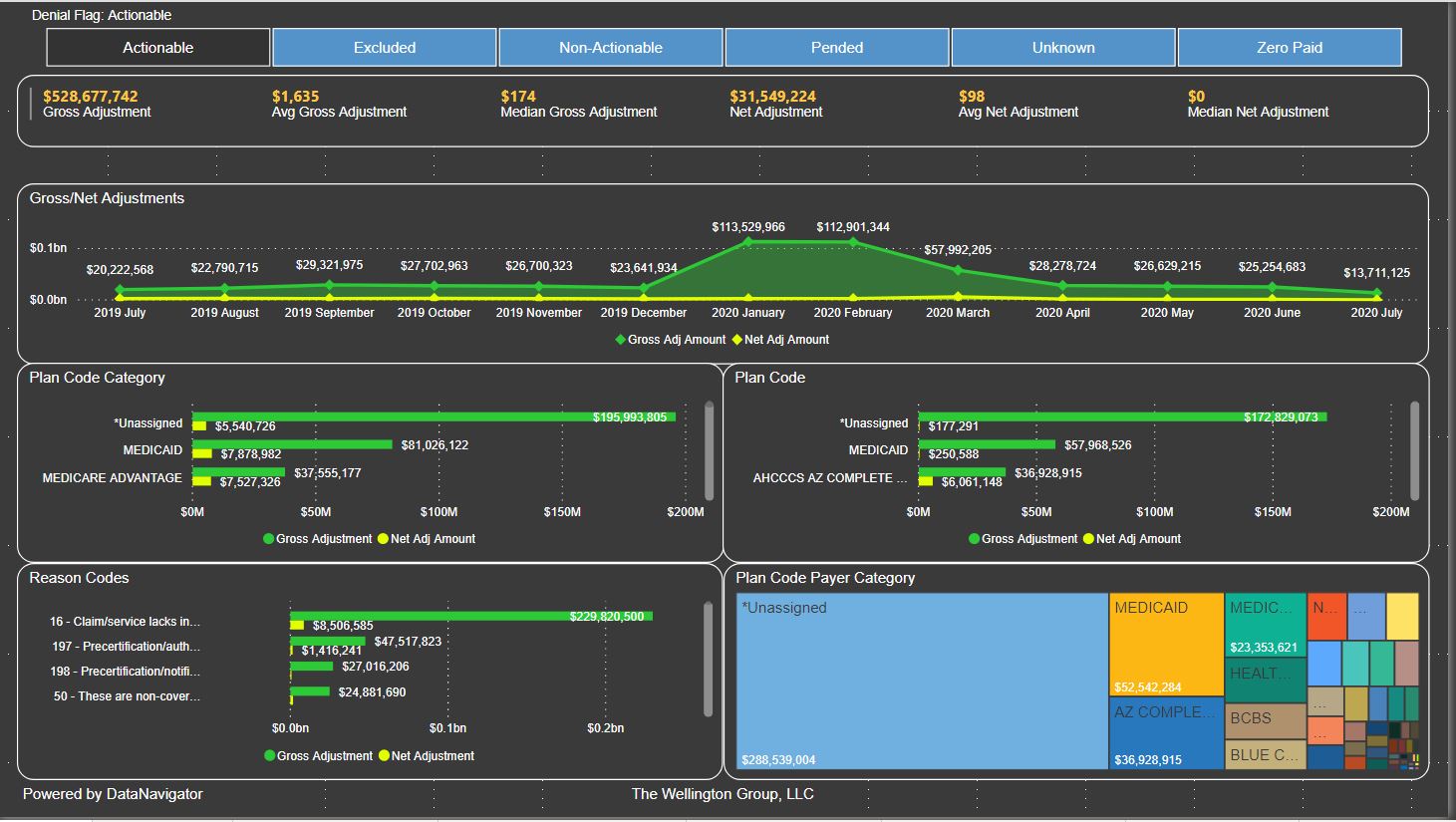1456x822 pixels.
Task: Select the blue *Unassigned treemap tile
Action: coord(922,683)
